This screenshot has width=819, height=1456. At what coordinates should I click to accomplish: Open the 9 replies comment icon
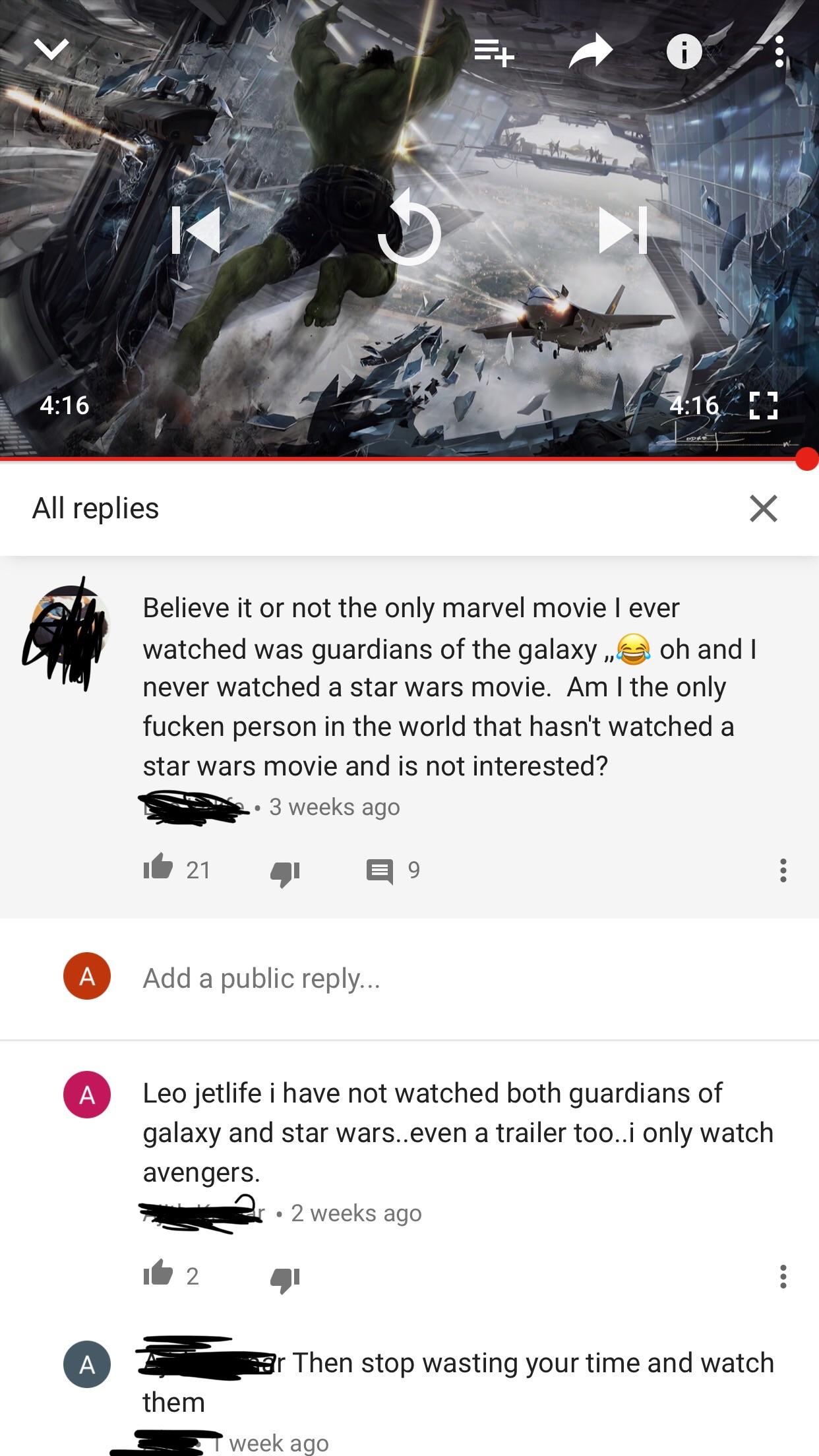[x=380, y=871]
